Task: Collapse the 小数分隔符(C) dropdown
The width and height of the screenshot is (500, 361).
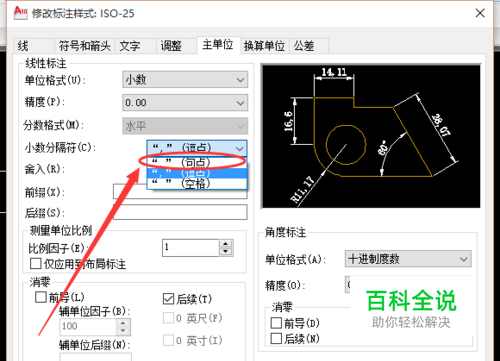Action: (197, 148)
